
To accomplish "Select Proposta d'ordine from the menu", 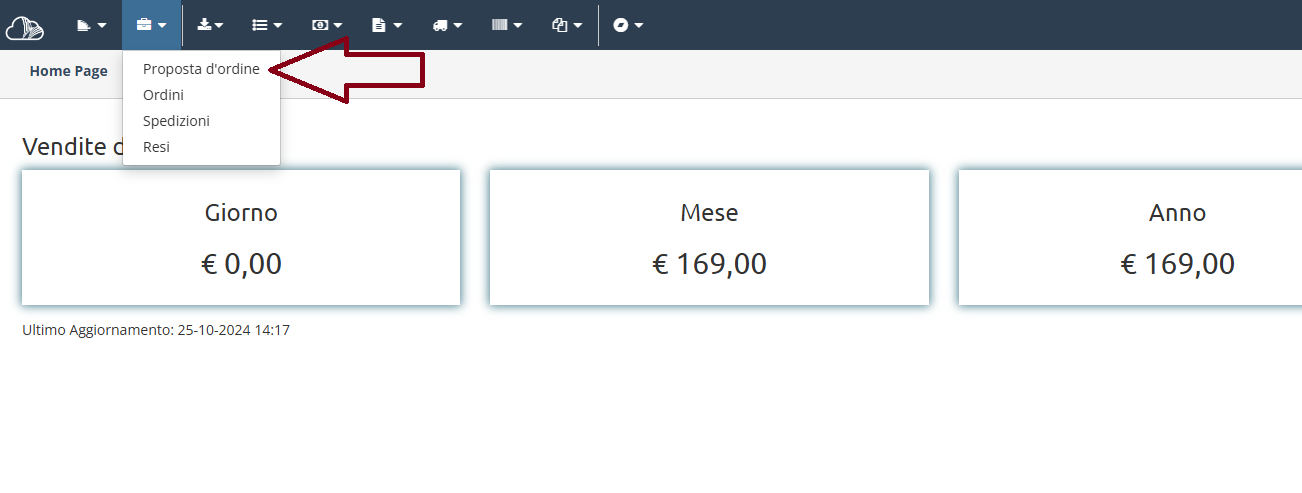I will (201, 69).
